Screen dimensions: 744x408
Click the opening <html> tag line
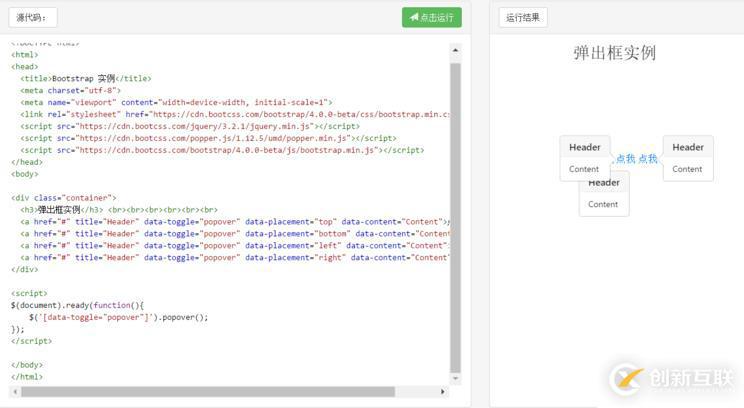tap(25, 55)
